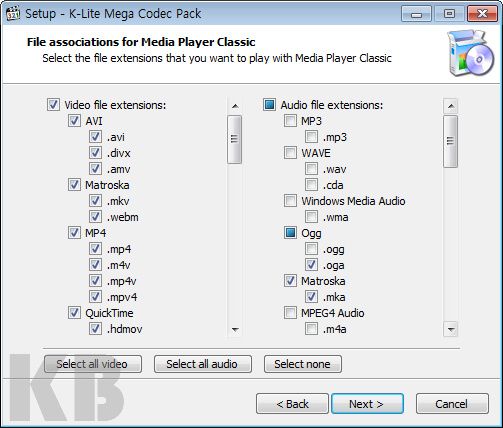Screen dimensions: 503x428
Task: Click audio list scroll up arrow
Action: click(451, 106)
